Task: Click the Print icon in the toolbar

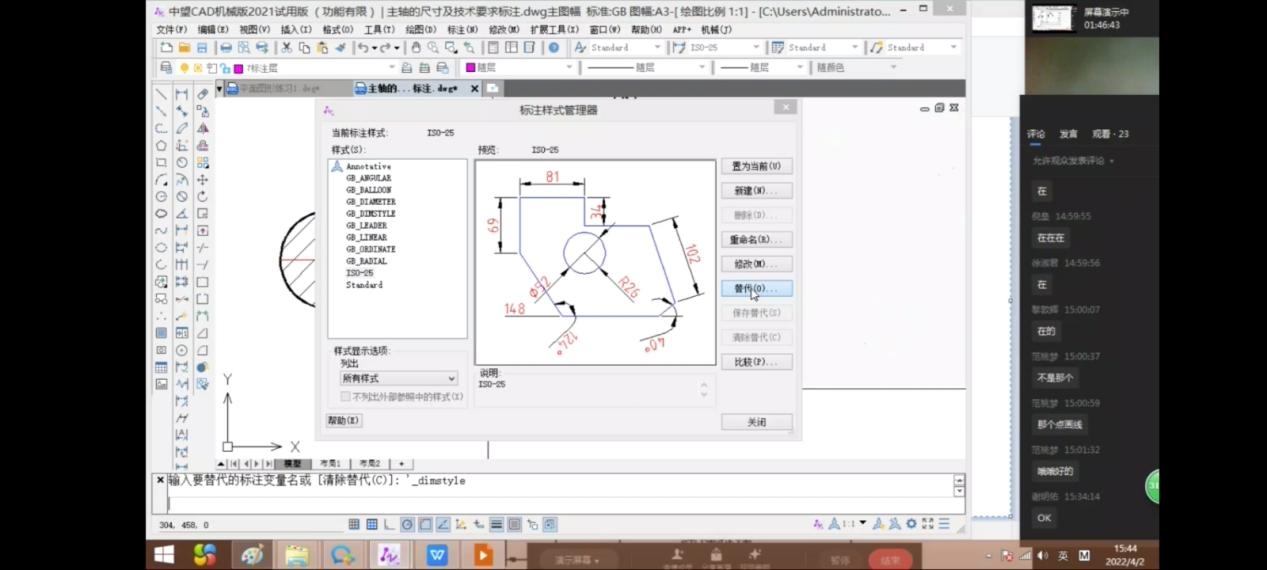Action: pyautogui.click(x=226, y=48)
